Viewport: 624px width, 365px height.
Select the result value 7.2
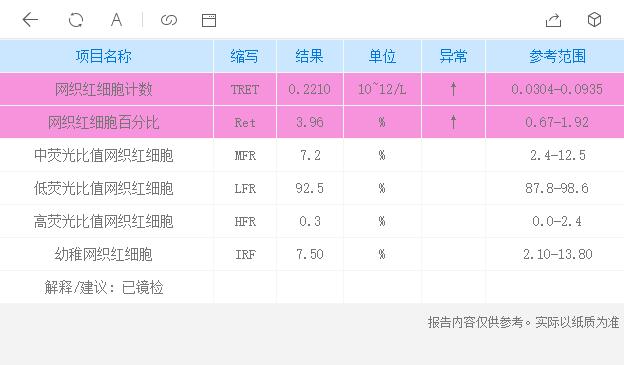pos(310,155)
